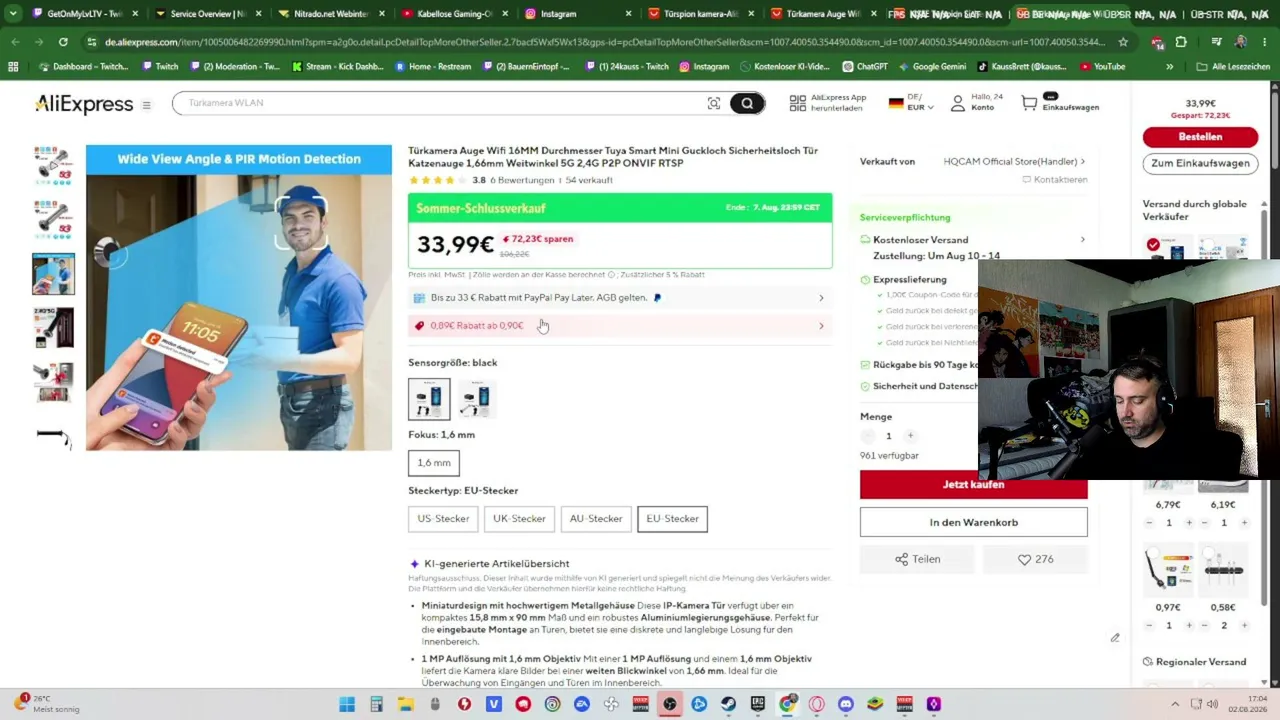
Task: Increase quantity of the 0,58€ sidebar item
Action: click(x=1244, y=626)
